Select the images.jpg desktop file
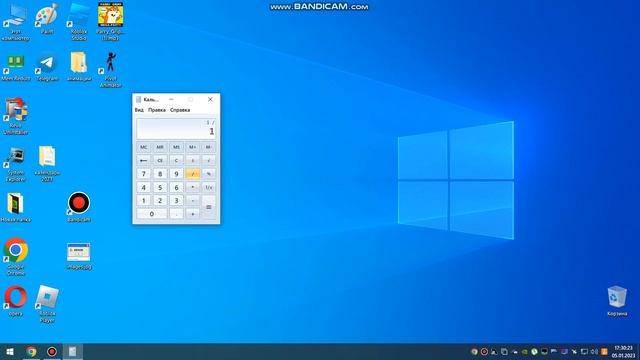 [79, 255]
